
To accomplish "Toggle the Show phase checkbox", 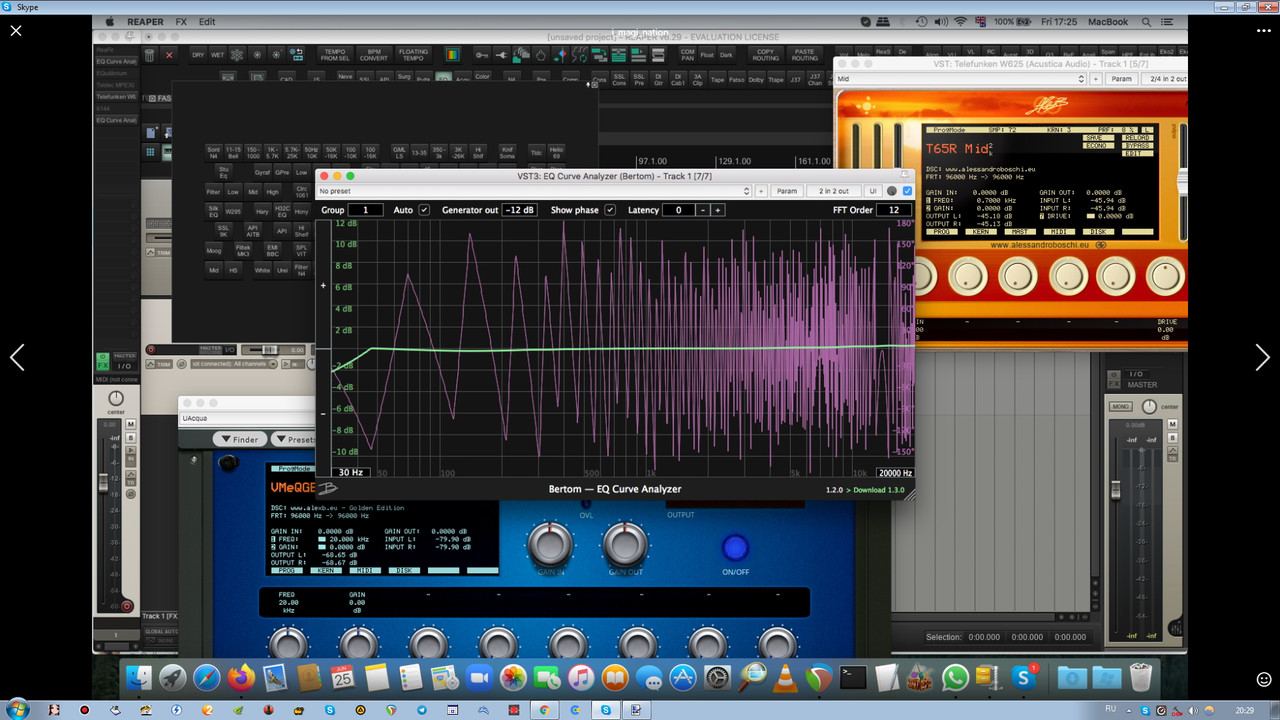I will [610, 210].
